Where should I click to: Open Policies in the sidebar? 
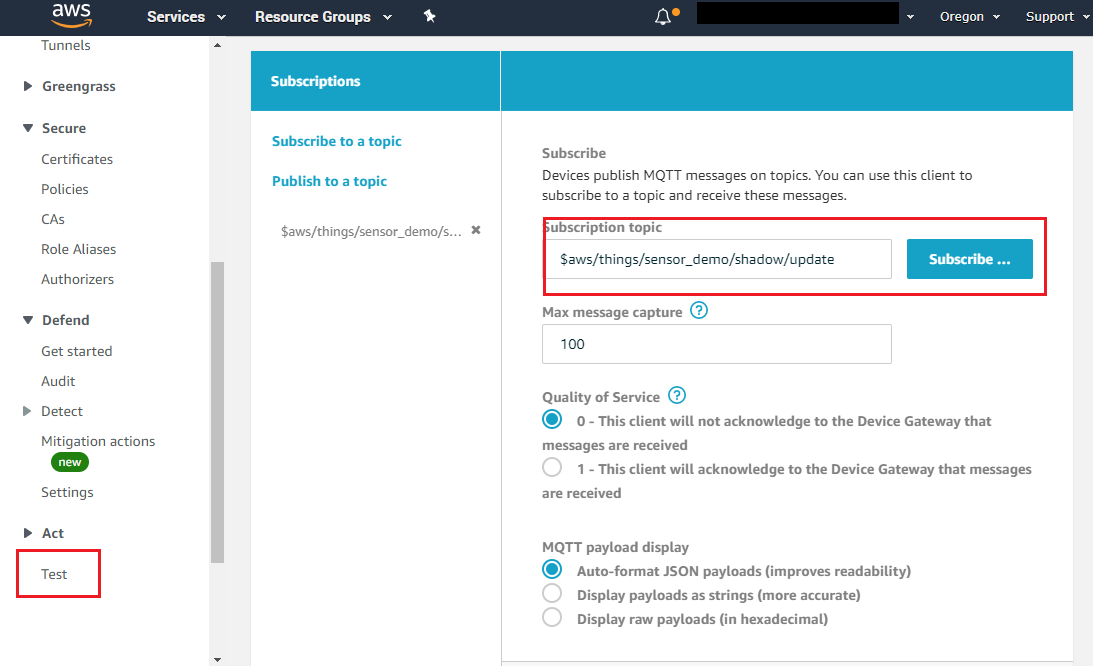click(x=65, y=189)
